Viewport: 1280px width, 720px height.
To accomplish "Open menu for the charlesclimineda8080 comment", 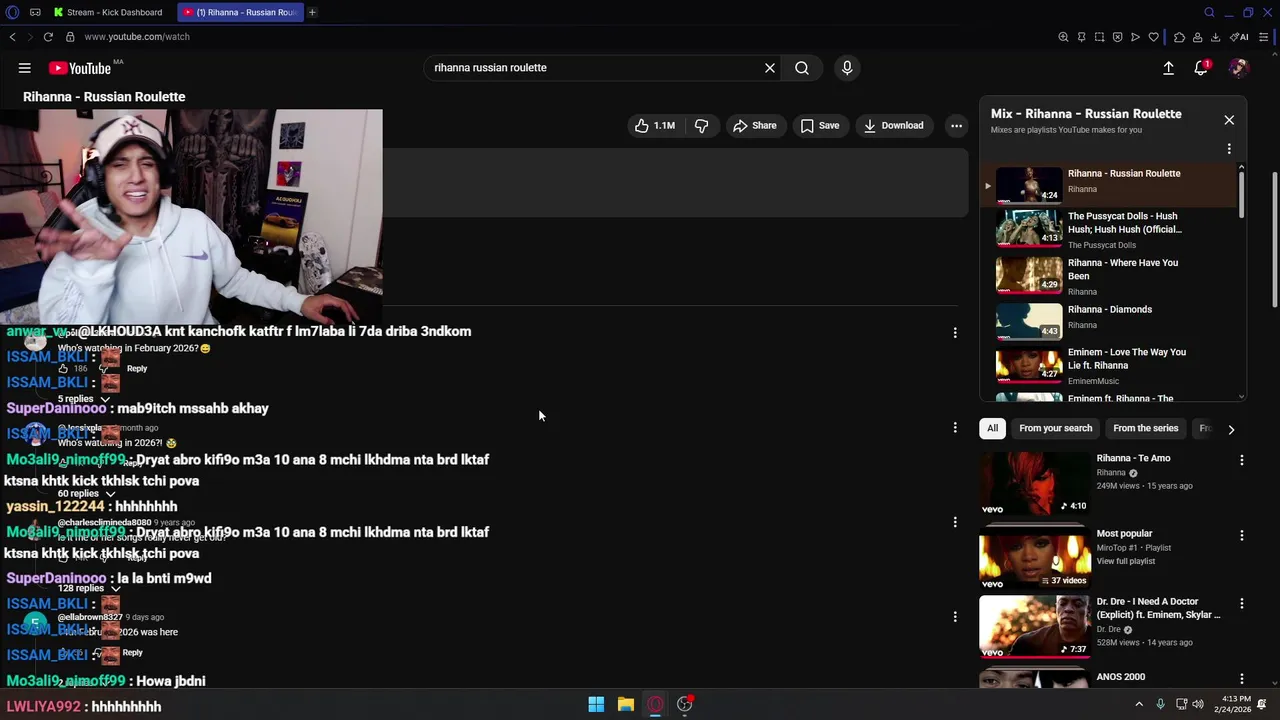I will pyautogui.click(x=955, y=522).
